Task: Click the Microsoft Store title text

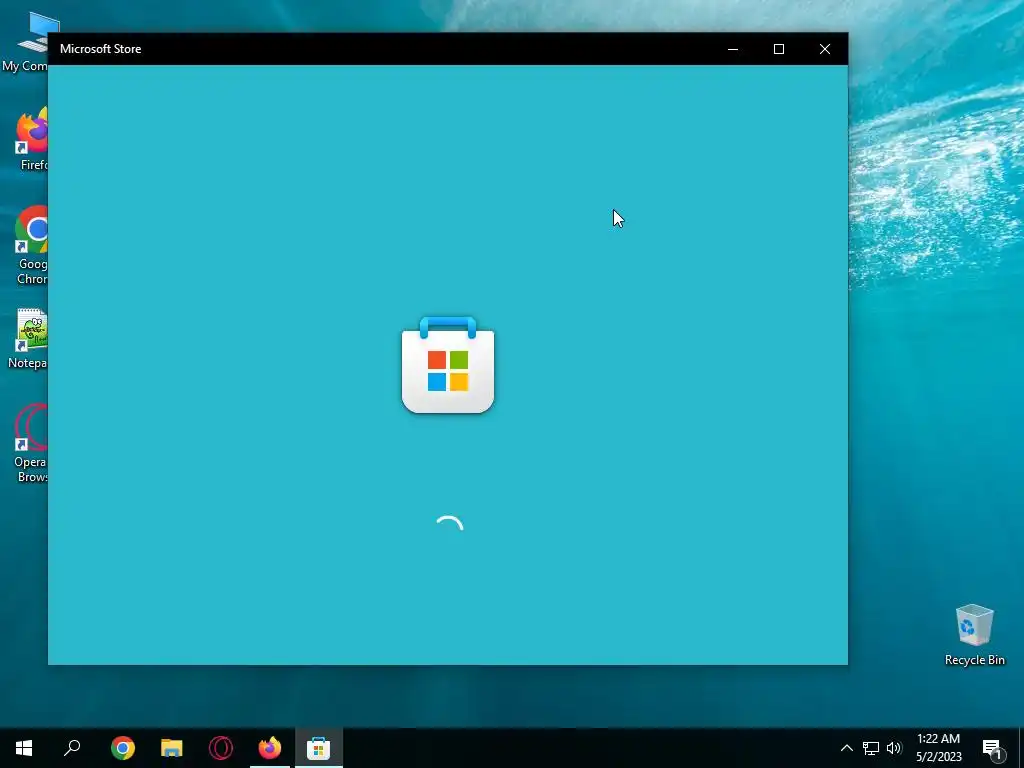Action: [x=101, y=49]
